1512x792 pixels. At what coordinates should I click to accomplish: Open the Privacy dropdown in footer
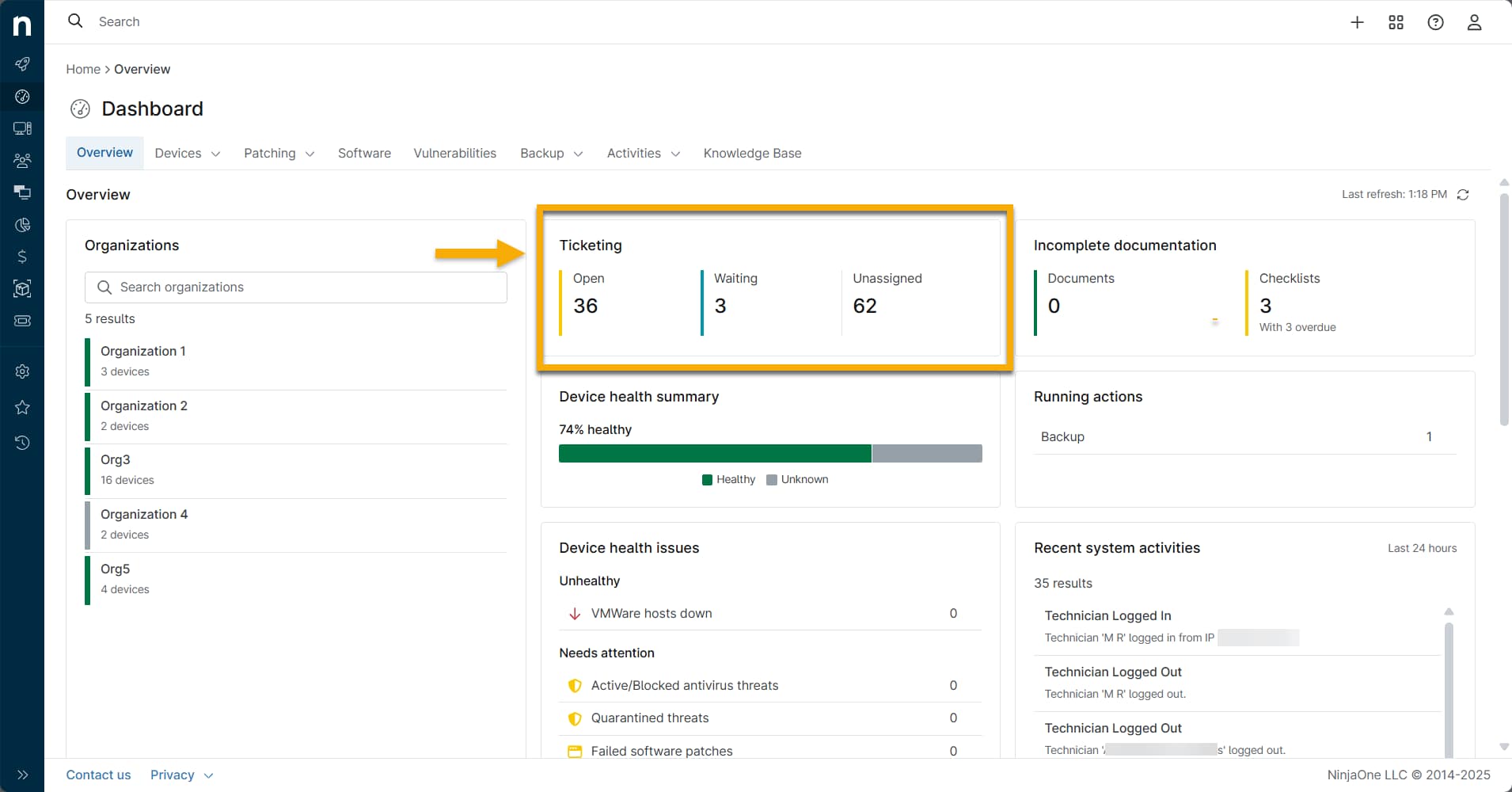tap(181, 775)
